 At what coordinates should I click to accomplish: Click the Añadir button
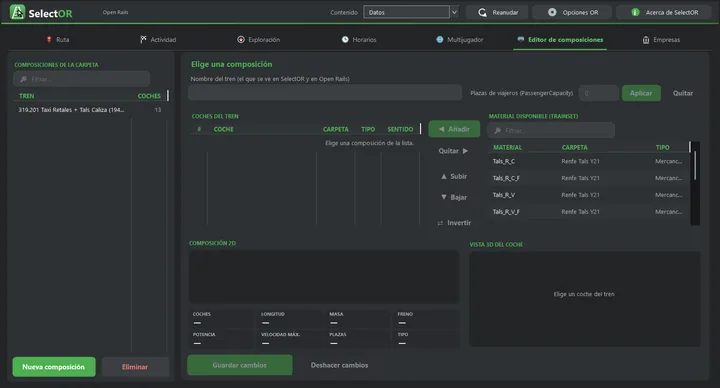[x=454, y=129]
